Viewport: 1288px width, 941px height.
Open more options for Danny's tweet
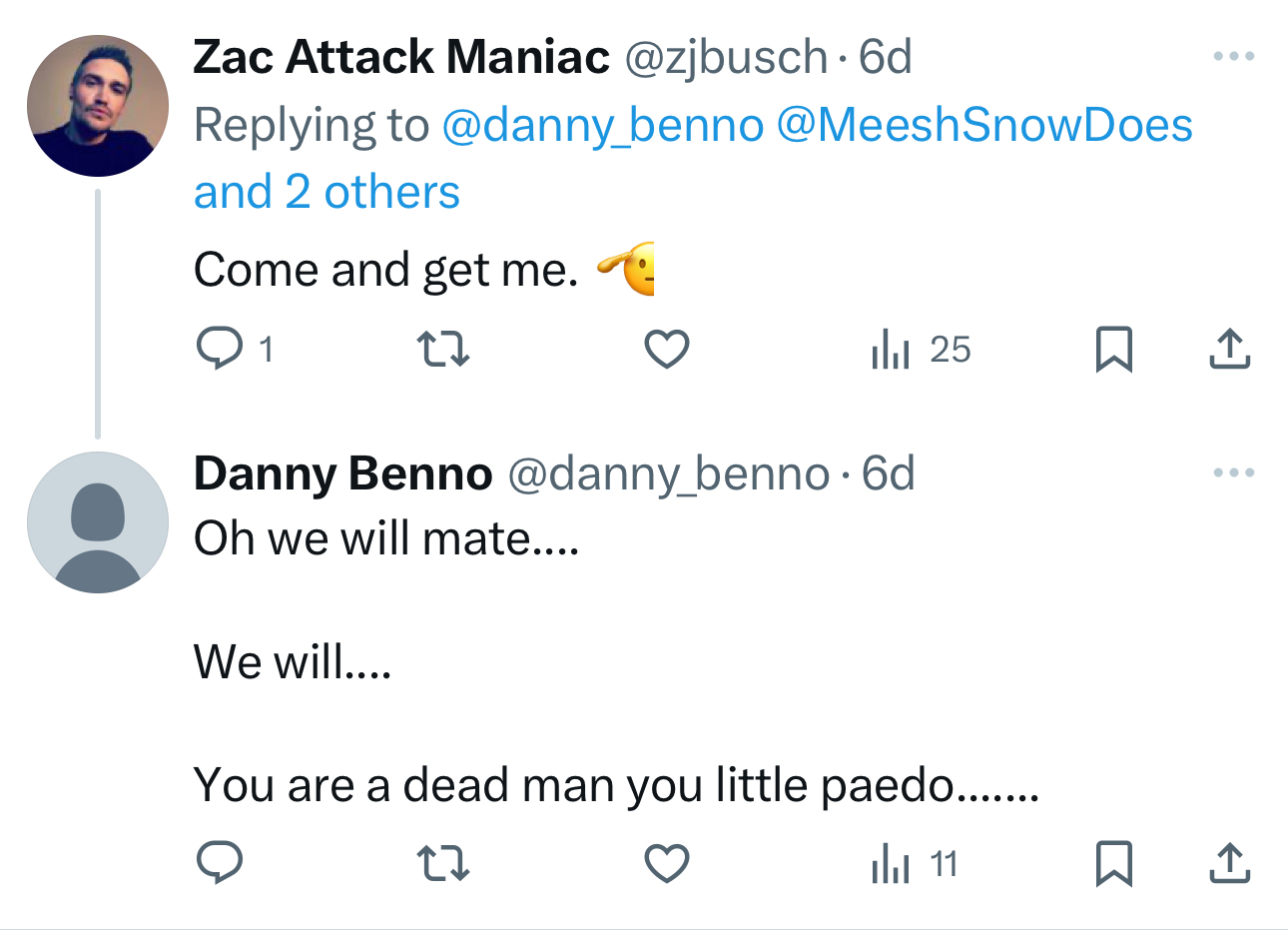[x=1233, y=472]
